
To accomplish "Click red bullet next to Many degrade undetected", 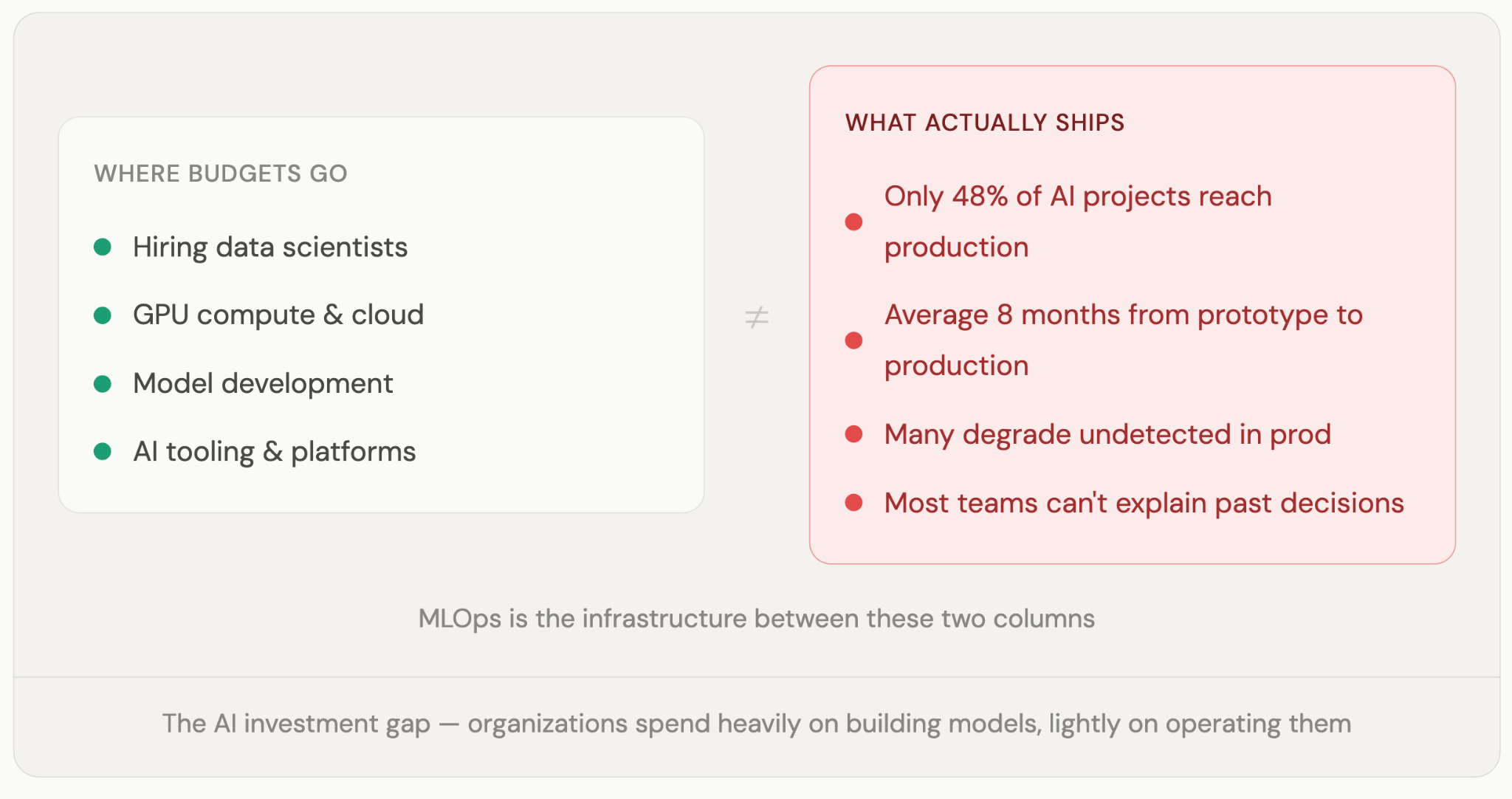I will pos(853,434).
